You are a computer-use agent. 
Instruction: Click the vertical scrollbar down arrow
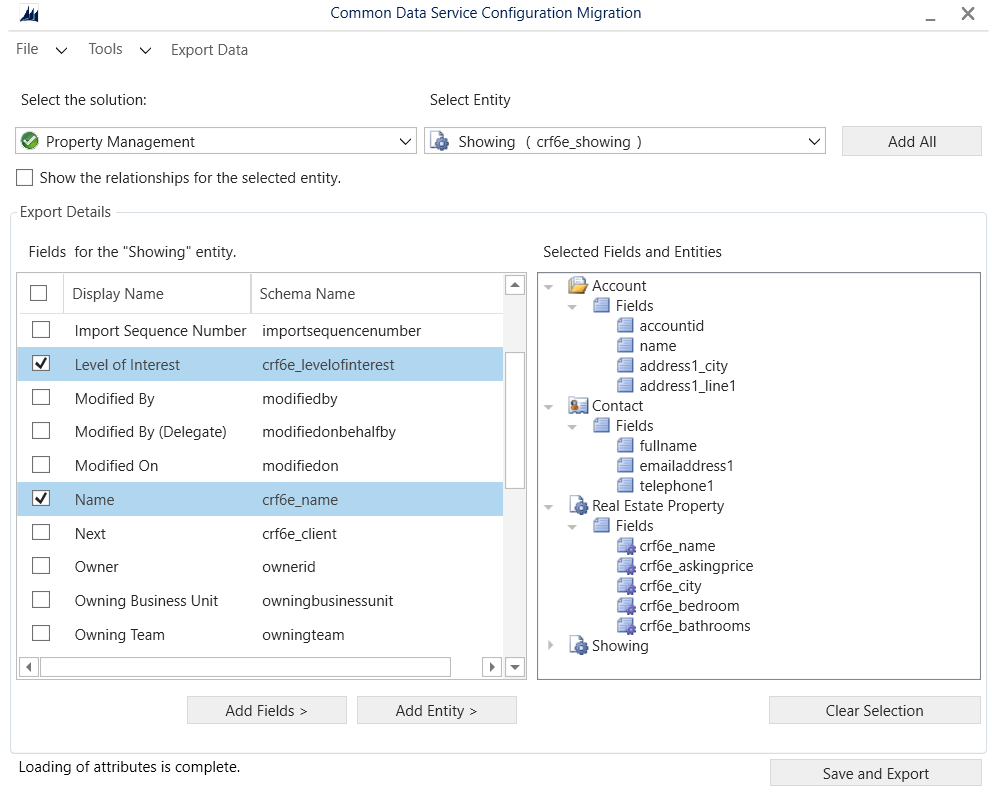[514, 666]
